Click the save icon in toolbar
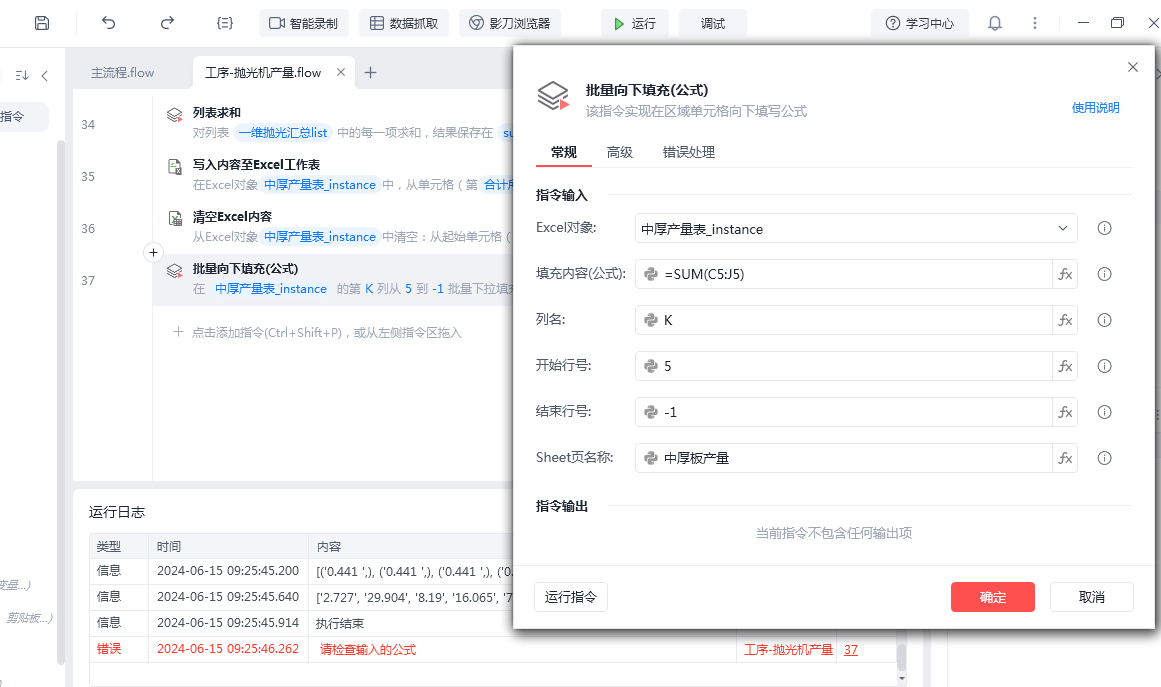The width and height of the screenshot is (1161, 687). click(x=41, y=23)
